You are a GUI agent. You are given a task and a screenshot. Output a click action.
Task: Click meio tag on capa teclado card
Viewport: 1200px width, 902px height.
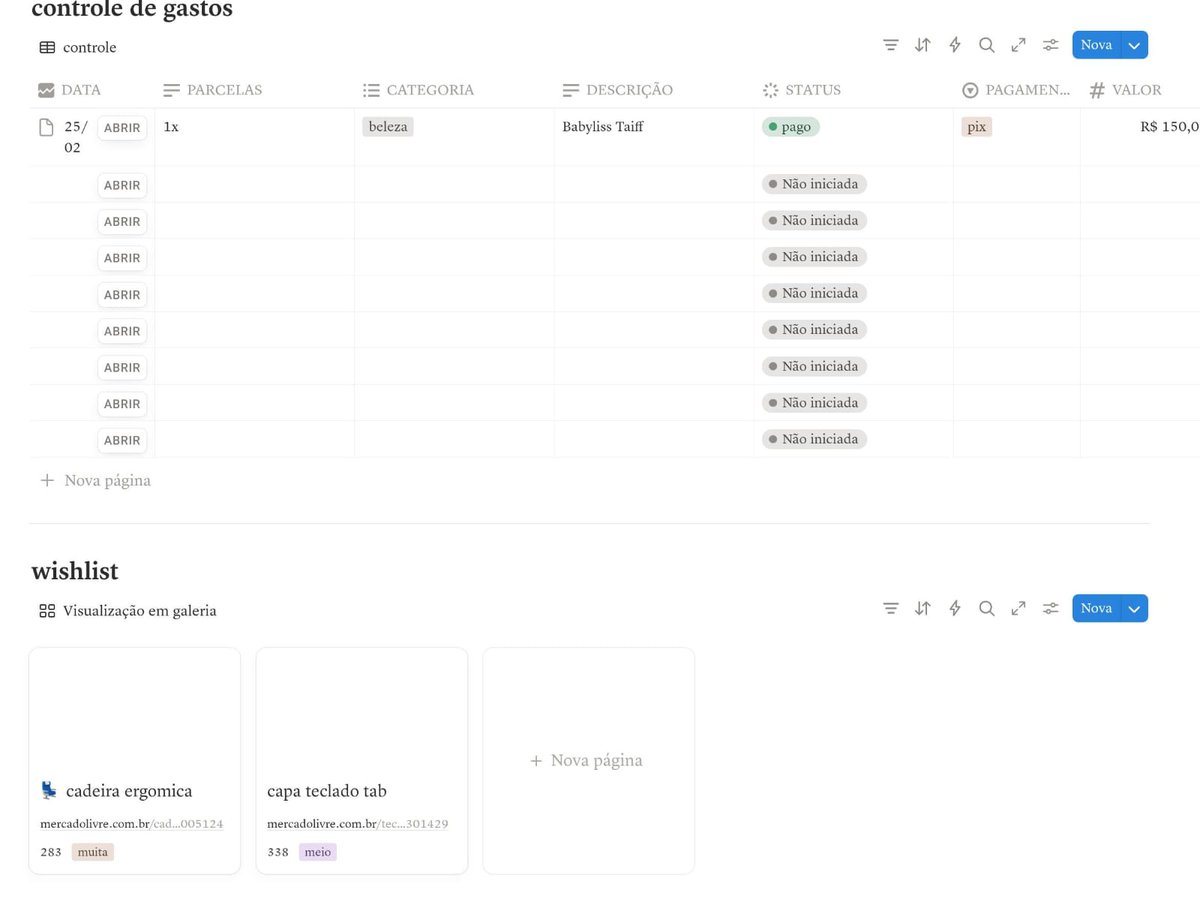(318, 852)
